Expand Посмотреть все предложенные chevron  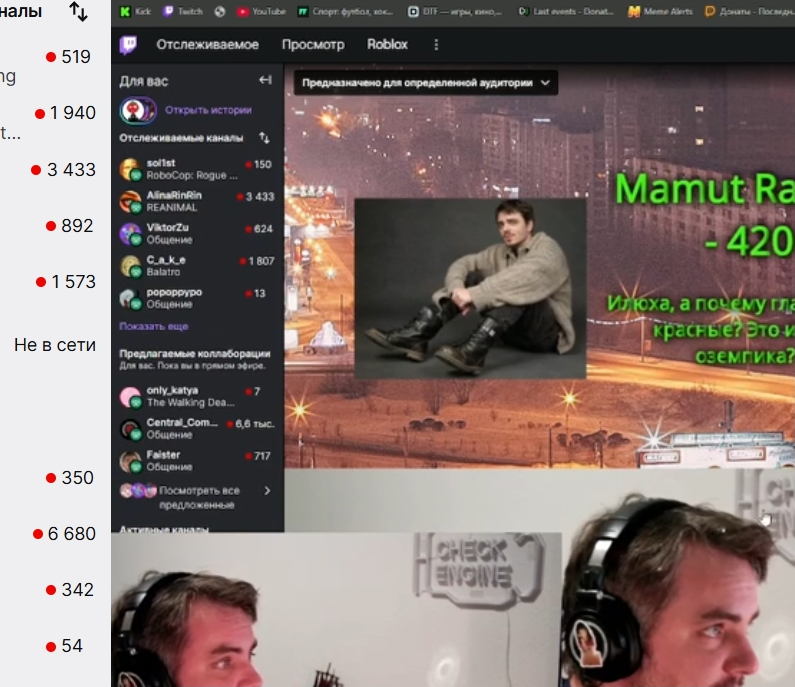[x=267, y=491]
